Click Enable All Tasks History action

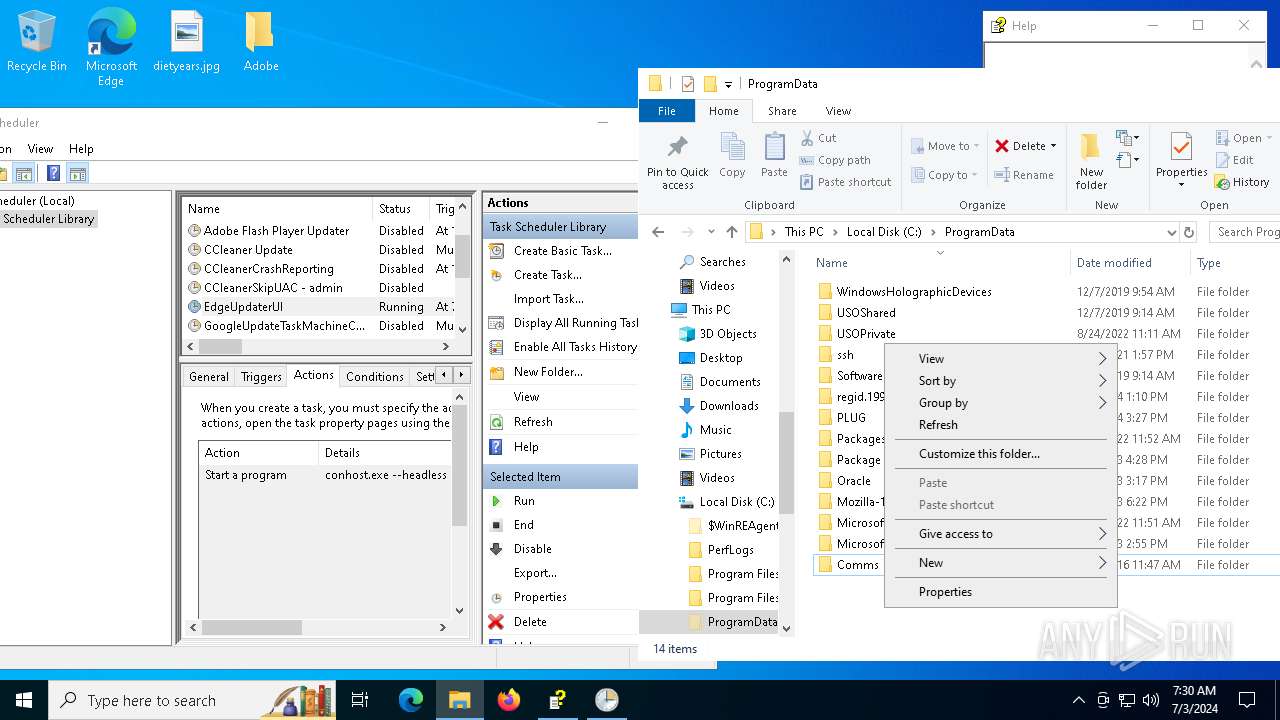(575, 347)
